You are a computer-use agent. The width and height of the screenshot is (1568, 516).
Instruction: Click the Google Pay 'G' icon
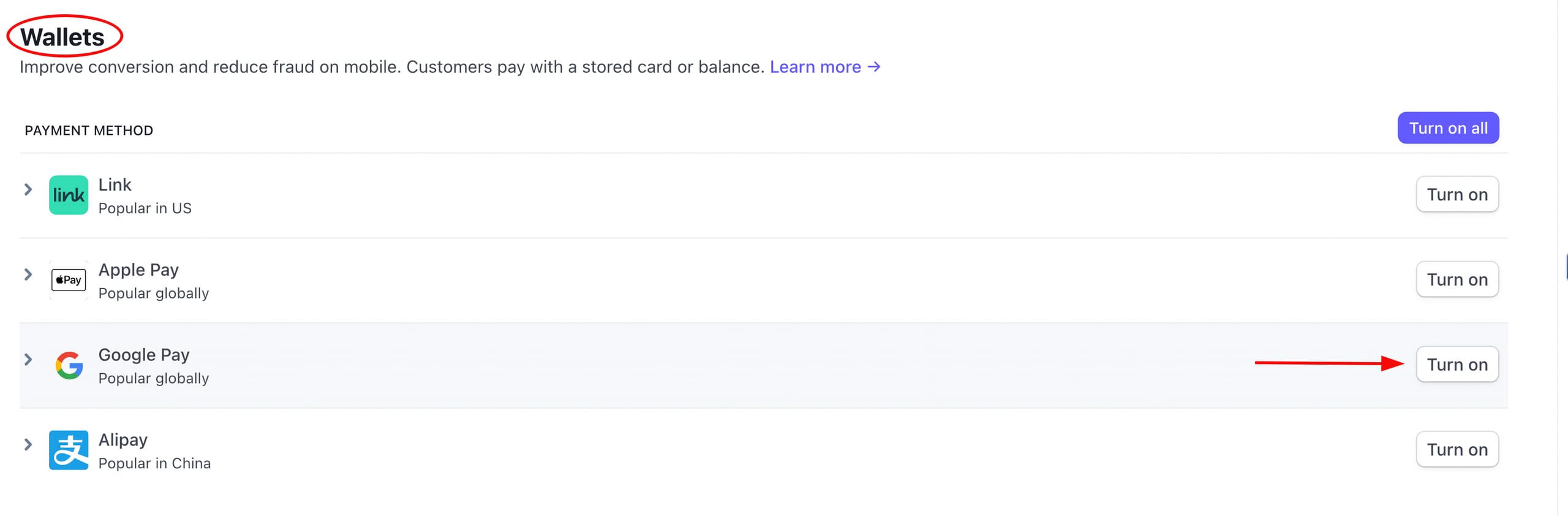[68, 365]
